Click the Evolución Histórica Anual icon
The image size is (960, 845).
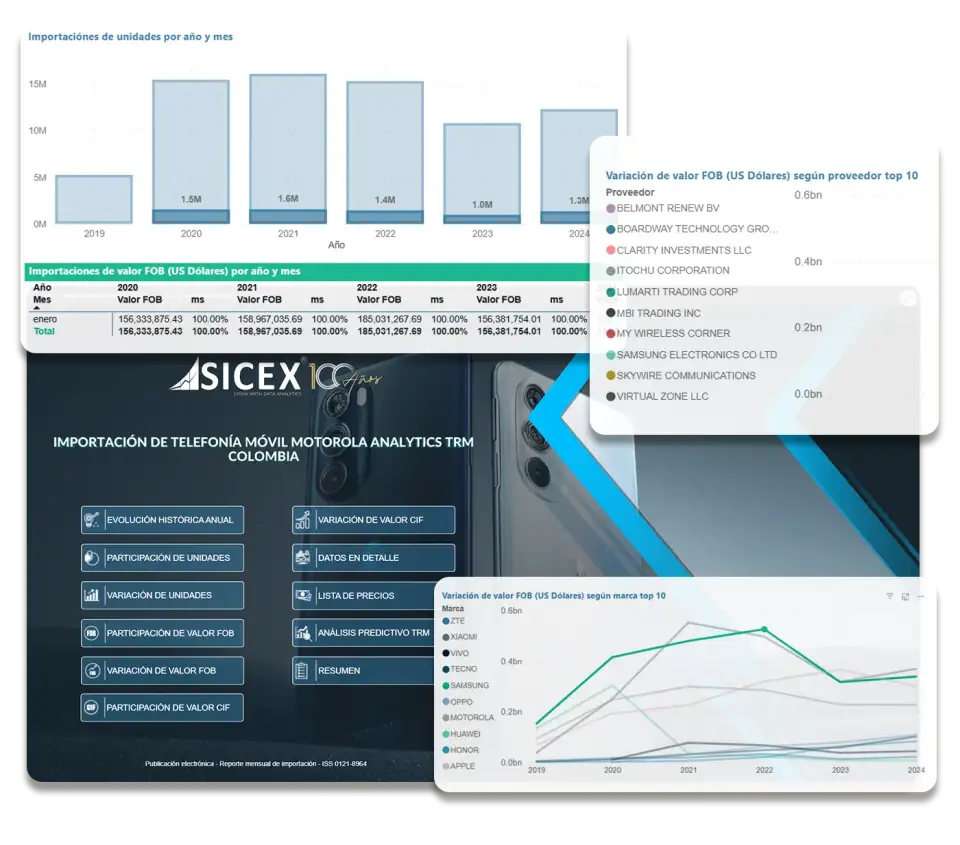click(92, 520)
